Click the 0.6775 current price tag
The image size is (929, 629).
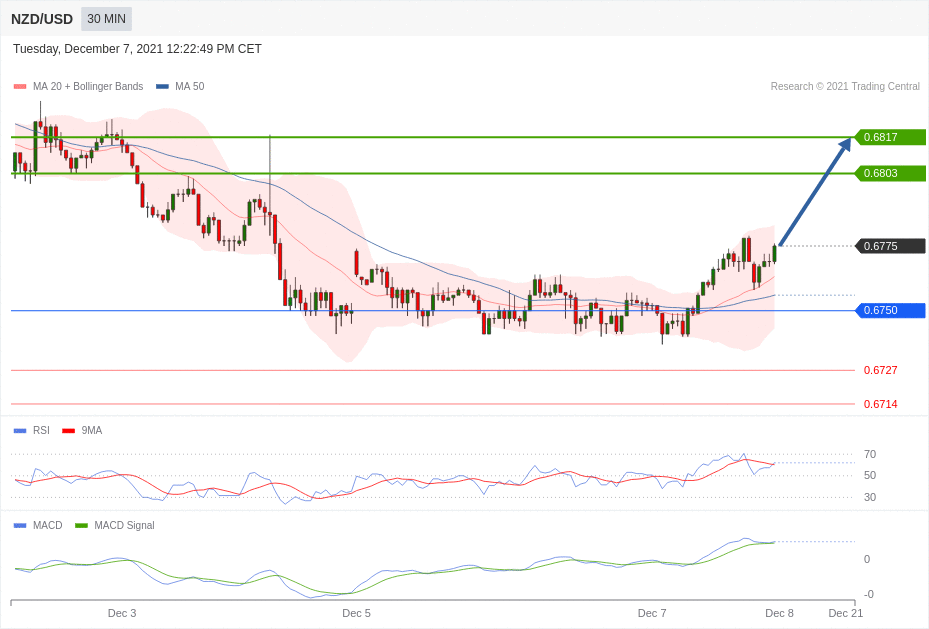pos(890,246)
